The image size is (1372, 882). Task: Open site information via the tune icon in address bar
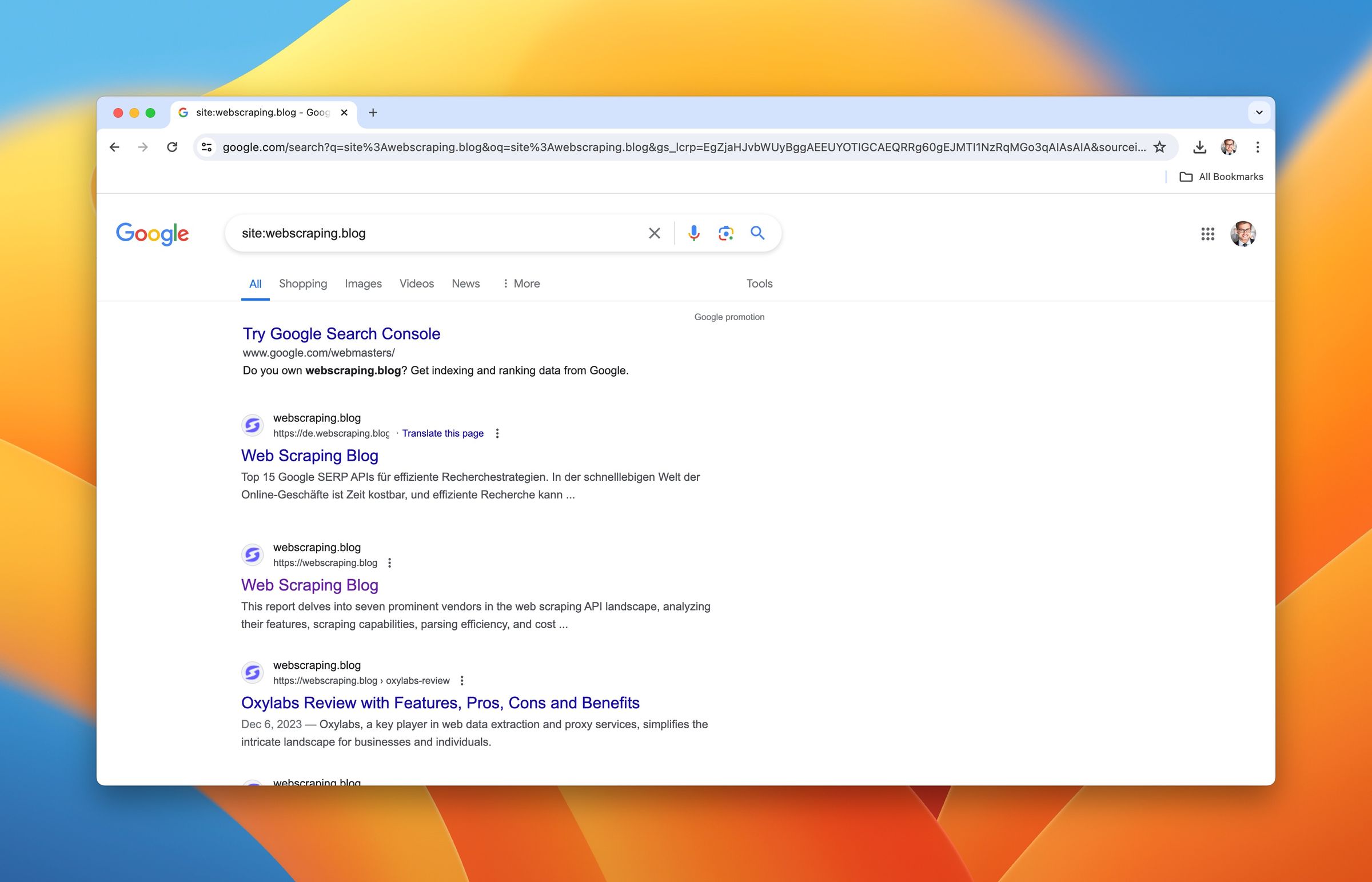click(x=207, y=147)
